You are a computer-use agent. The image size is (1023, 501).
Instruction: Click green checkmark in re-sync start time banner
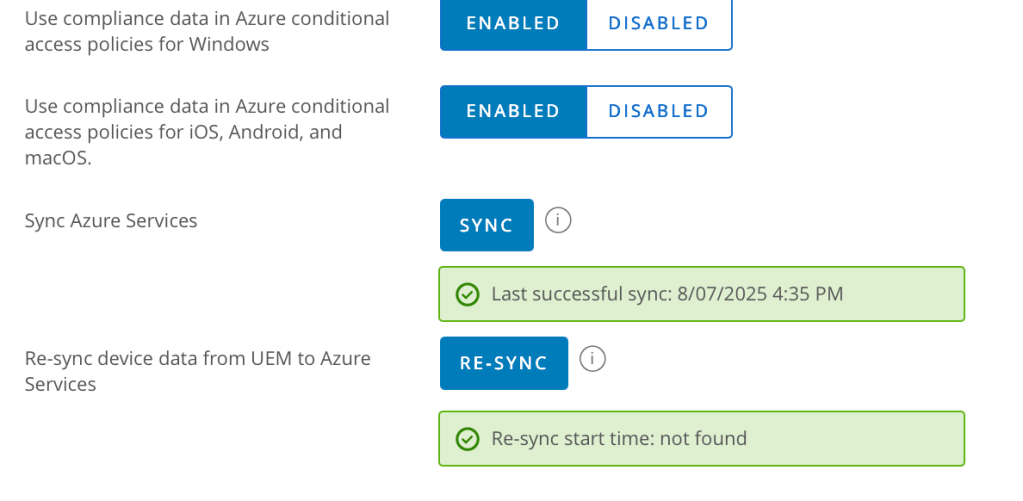coord(467,438)
